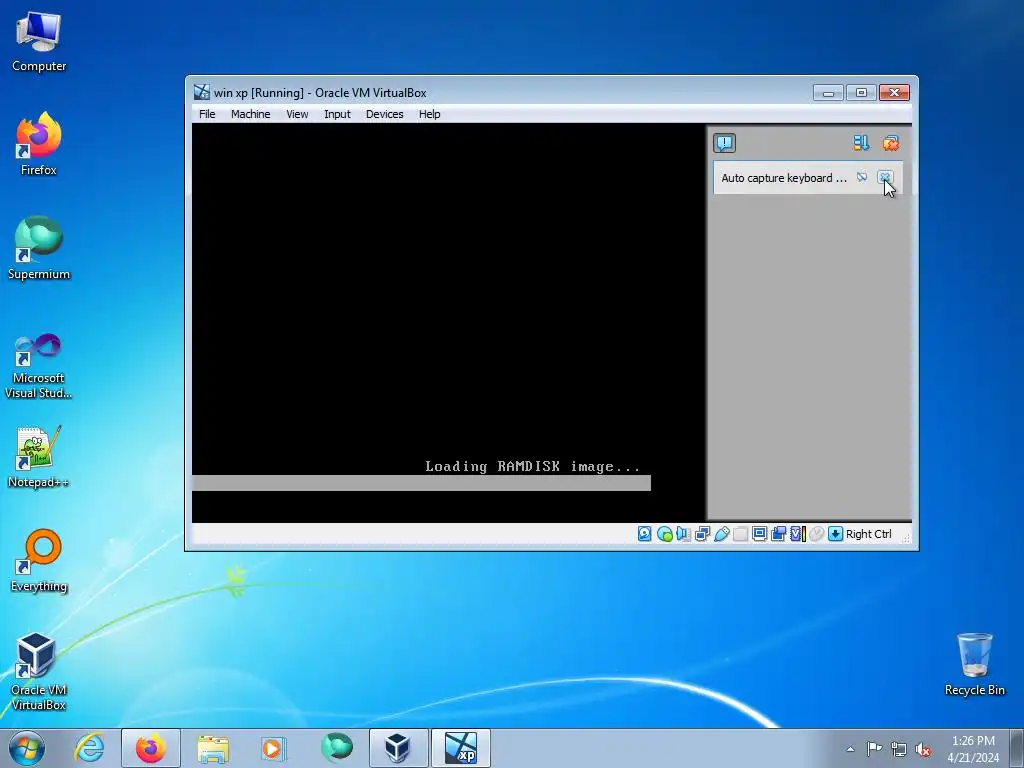Dismiss the Auto capture keyboard notification
The image size is (1024, 768).
(x=885, y=178)
